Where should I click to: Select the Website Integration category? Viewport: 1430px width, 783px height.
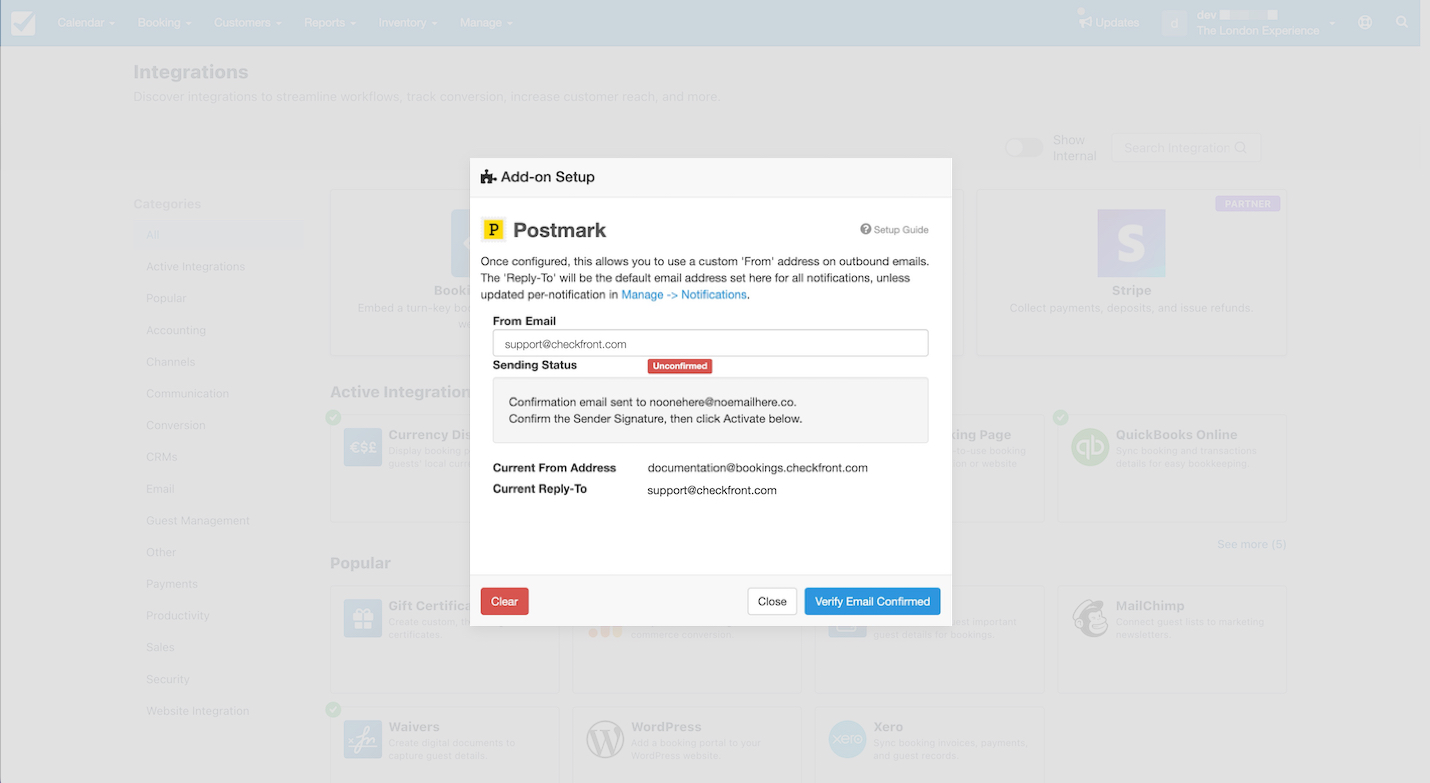click(x=198, y=711)
